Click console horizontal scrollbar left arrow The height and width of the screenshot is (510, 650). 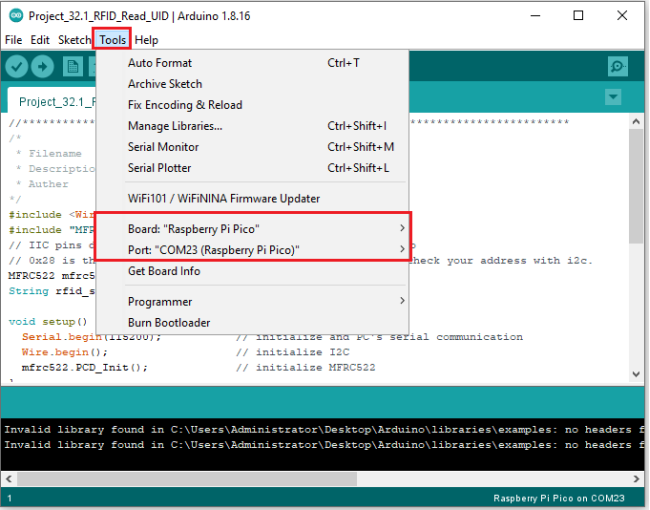click(x=8, y=479)
